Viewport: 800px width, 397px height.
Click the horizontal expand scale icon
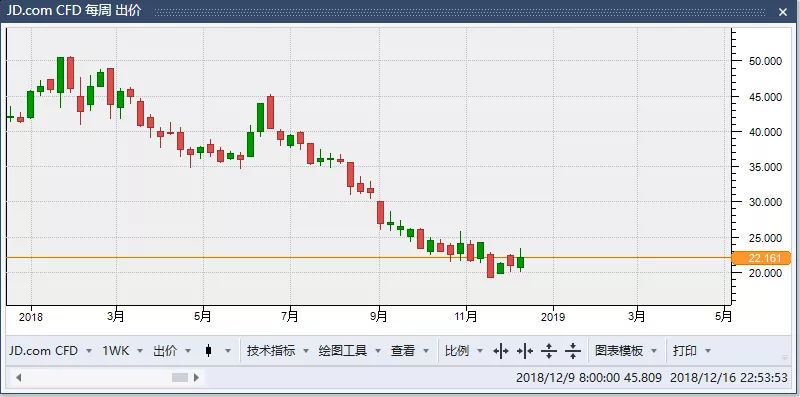(501, 351)
